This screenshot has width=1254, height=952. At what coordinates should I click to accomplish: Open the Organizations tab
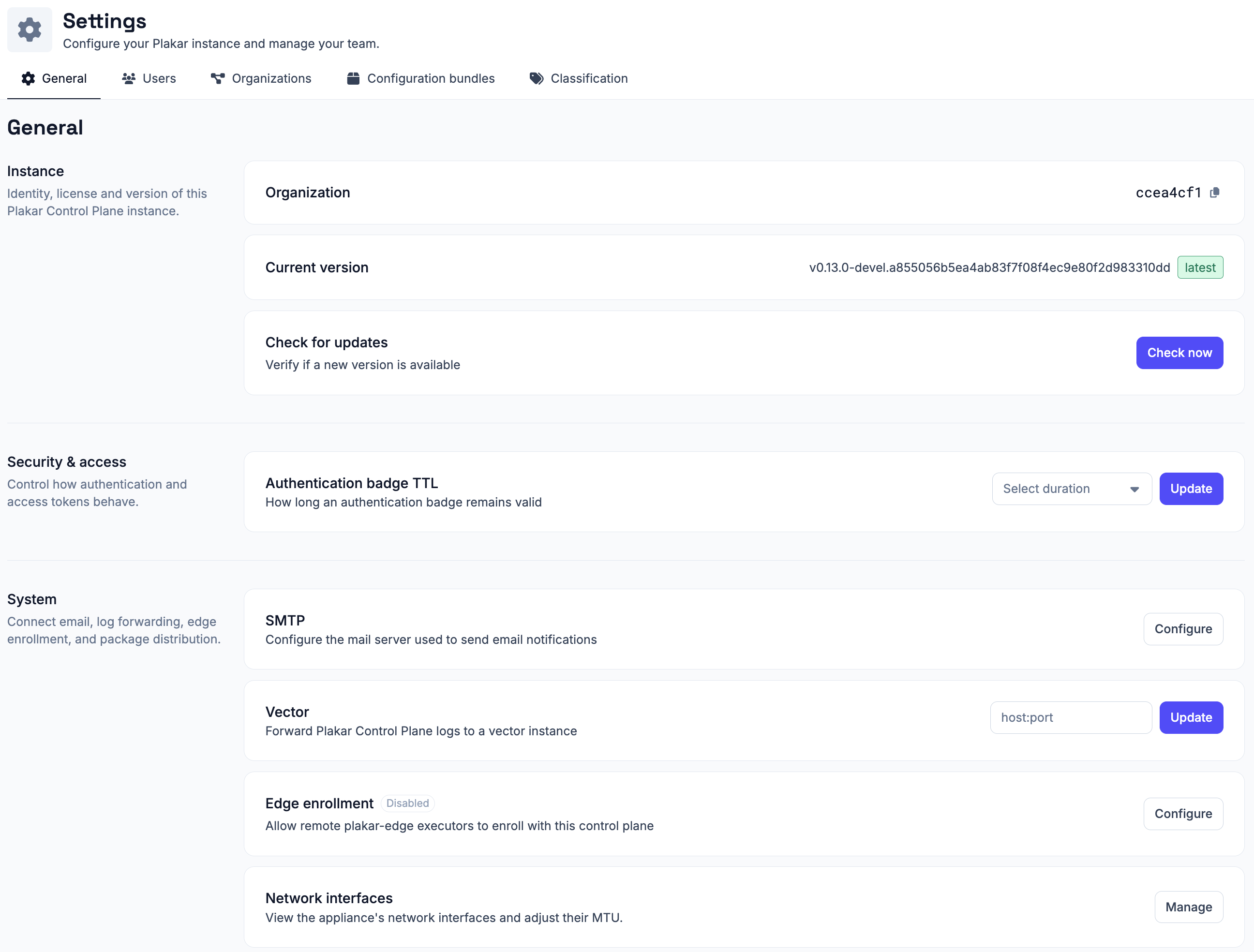[261, 78]
